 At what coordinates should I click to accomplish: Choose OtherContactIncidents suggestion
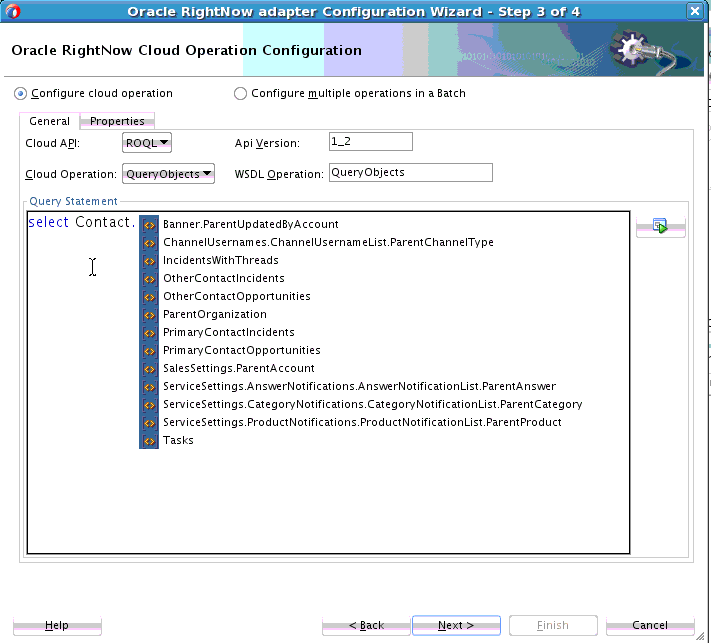(224, 278)
